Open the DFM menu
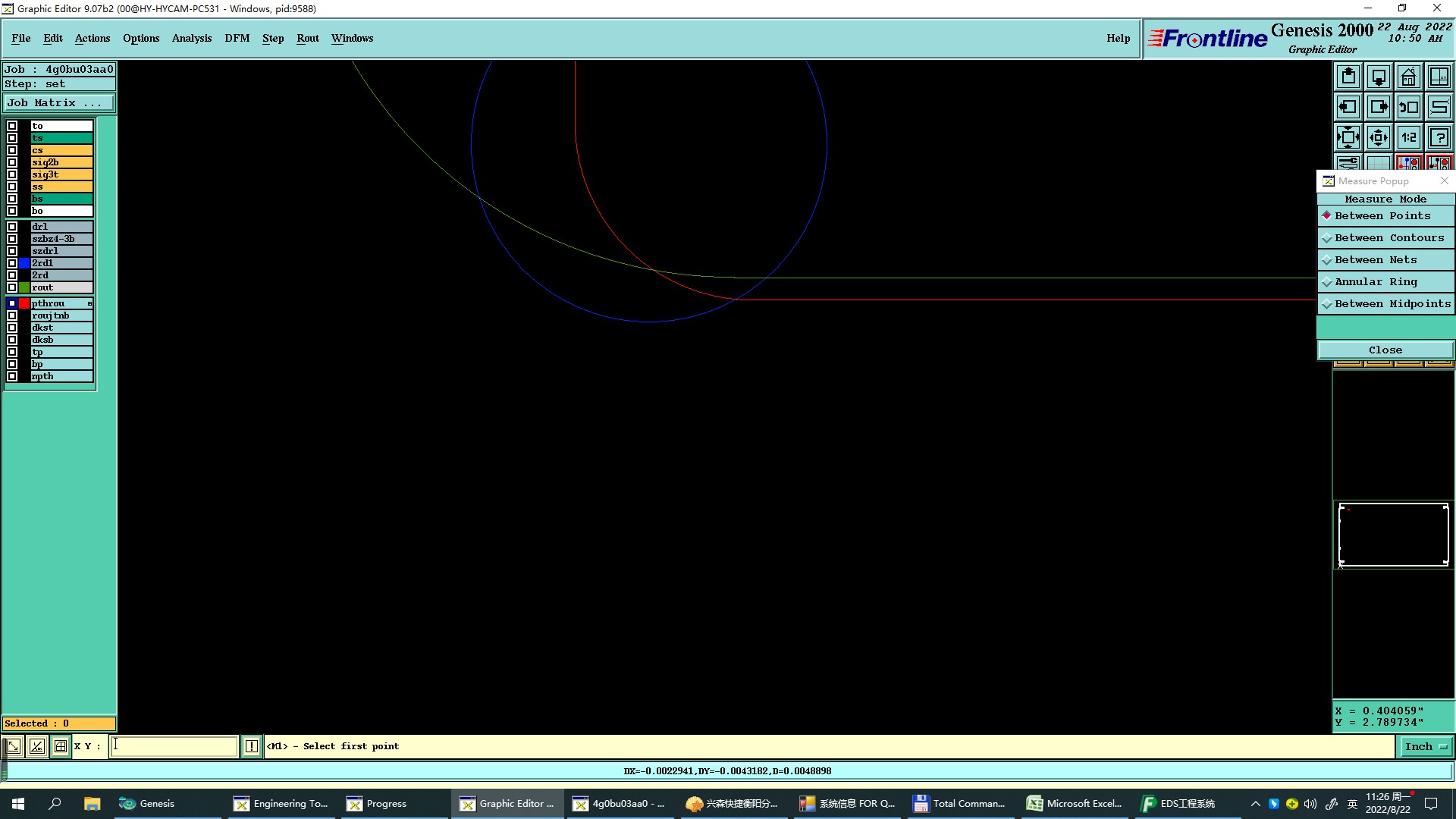The height and width of the screenshot is (819, 1456). click(237, 38)
